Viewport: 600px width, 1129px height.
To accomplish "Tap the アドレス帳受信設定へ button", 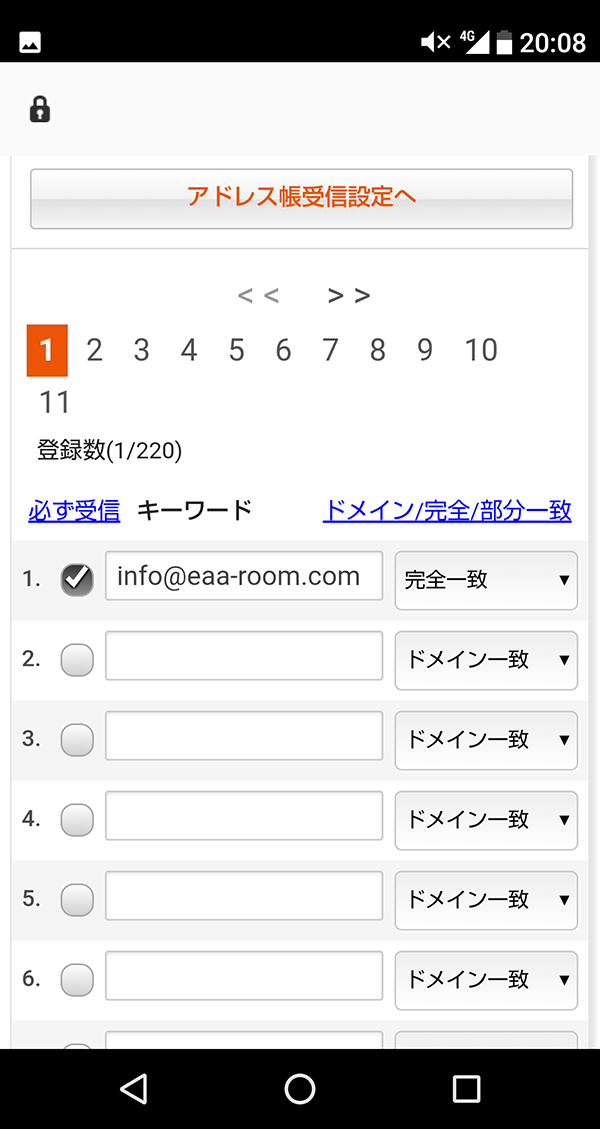I will pos(301,198).
